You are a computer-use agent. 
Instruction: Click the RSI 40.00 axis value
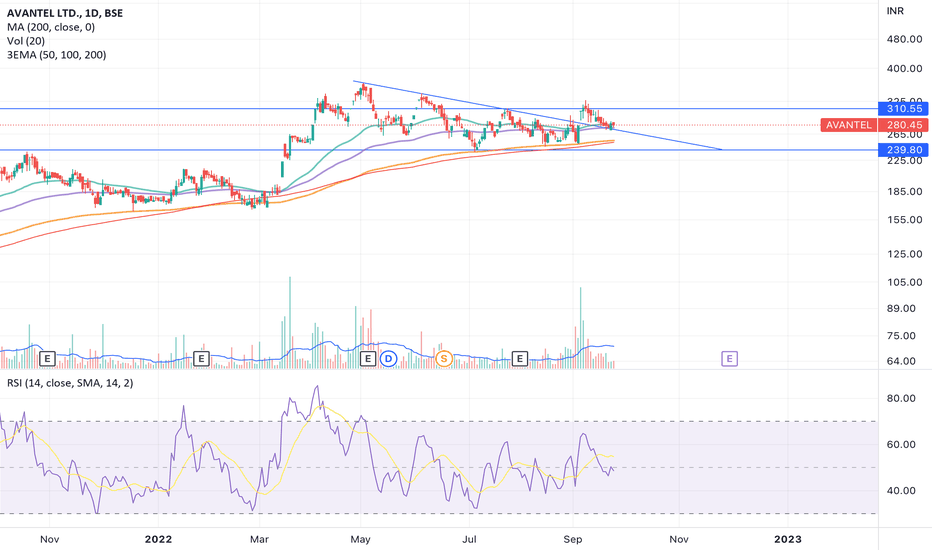(x=901, y=491)
